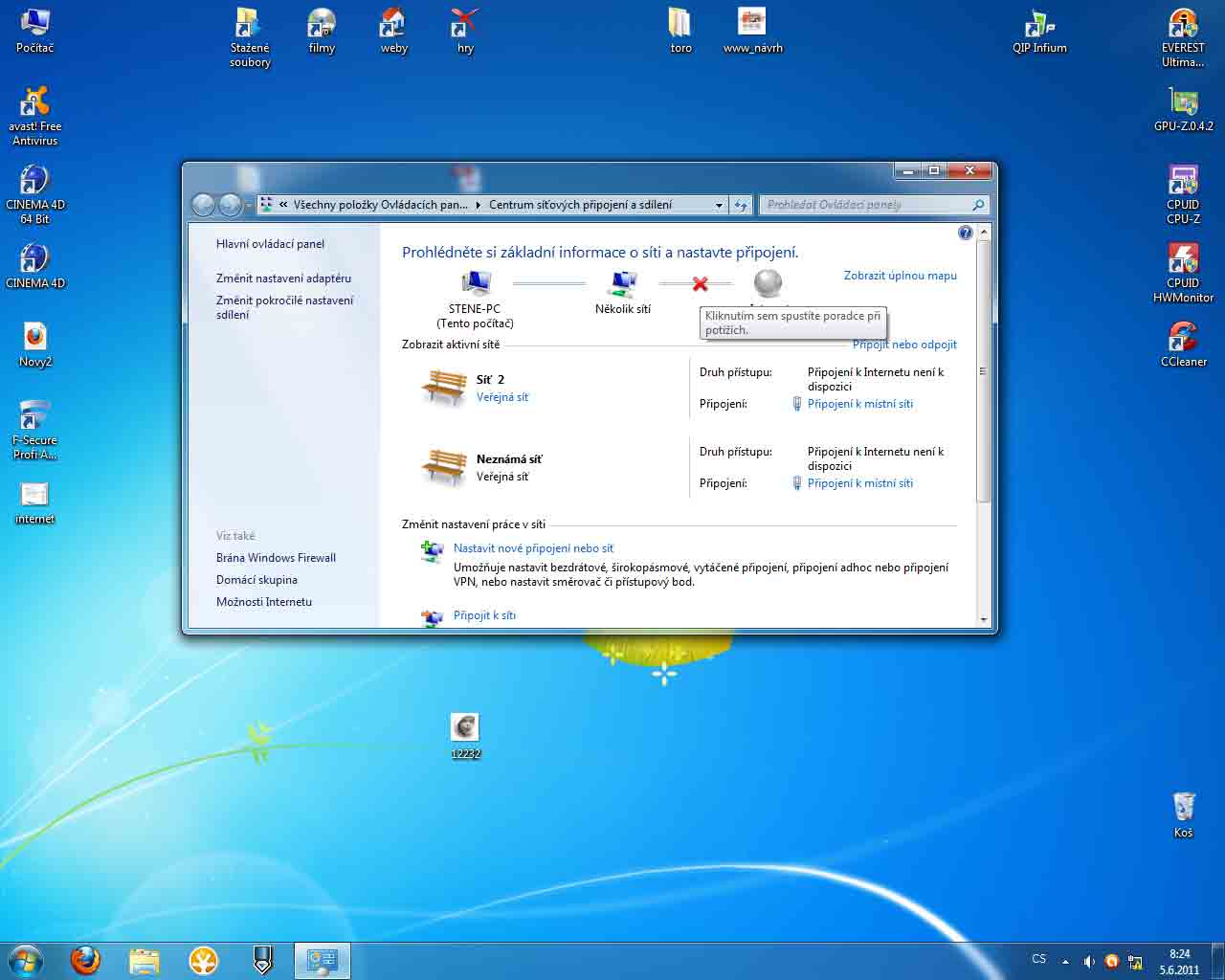Click the Prohledat Ovládací panely search box

tap(866, 205)
